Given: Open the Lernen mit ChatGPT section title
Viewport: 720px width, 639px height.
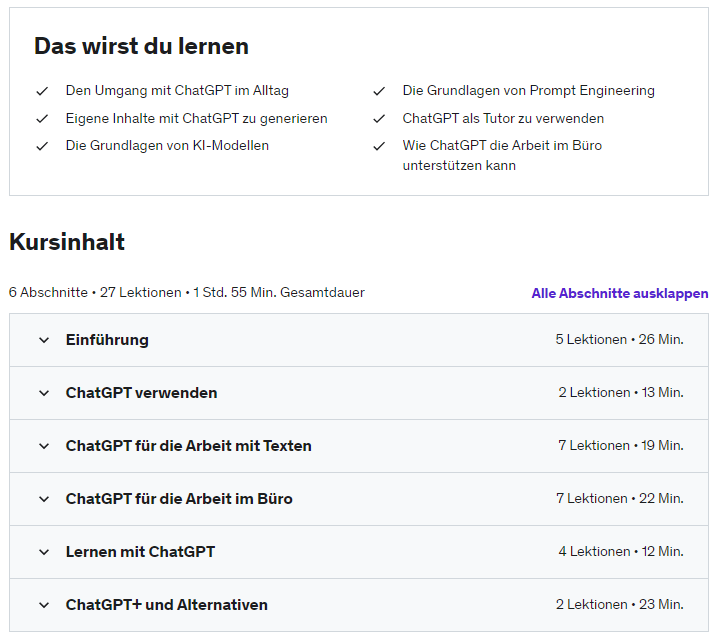Looking at the screenshot, I should (140, 552).
